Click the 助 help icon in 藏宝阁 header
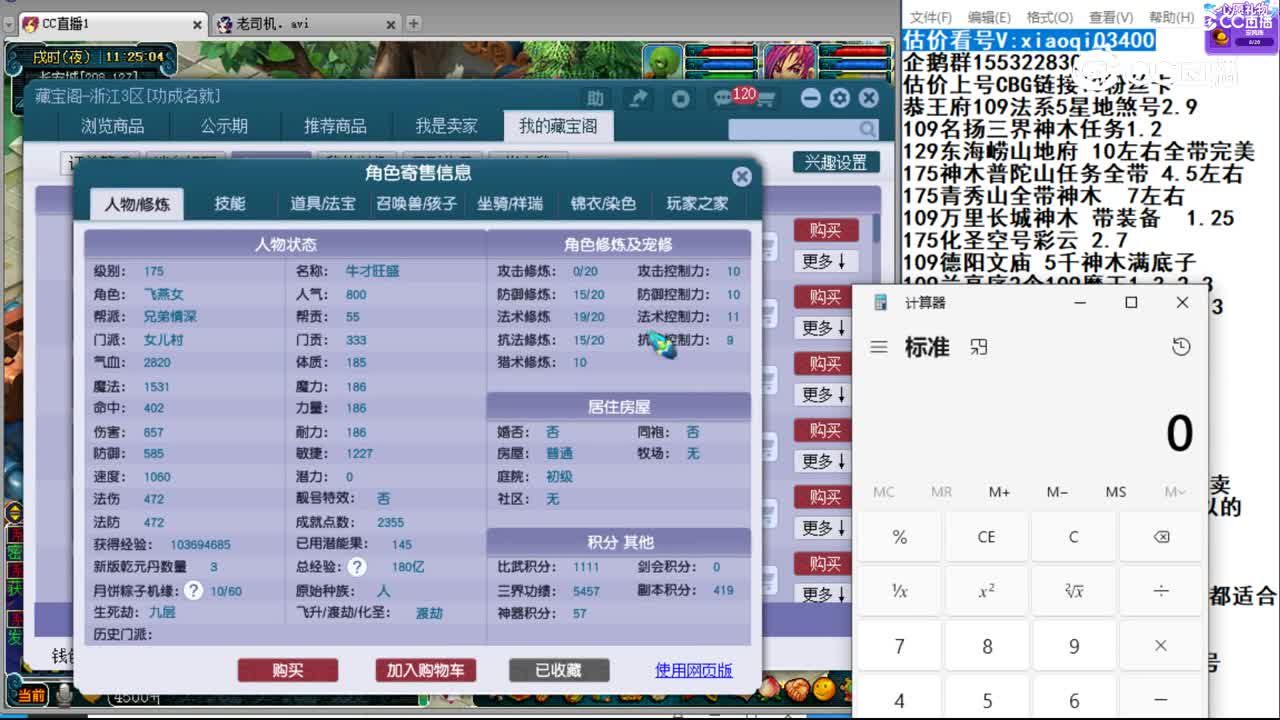Viewport: 1280px width, 720px height. click(x=595, y=98)
